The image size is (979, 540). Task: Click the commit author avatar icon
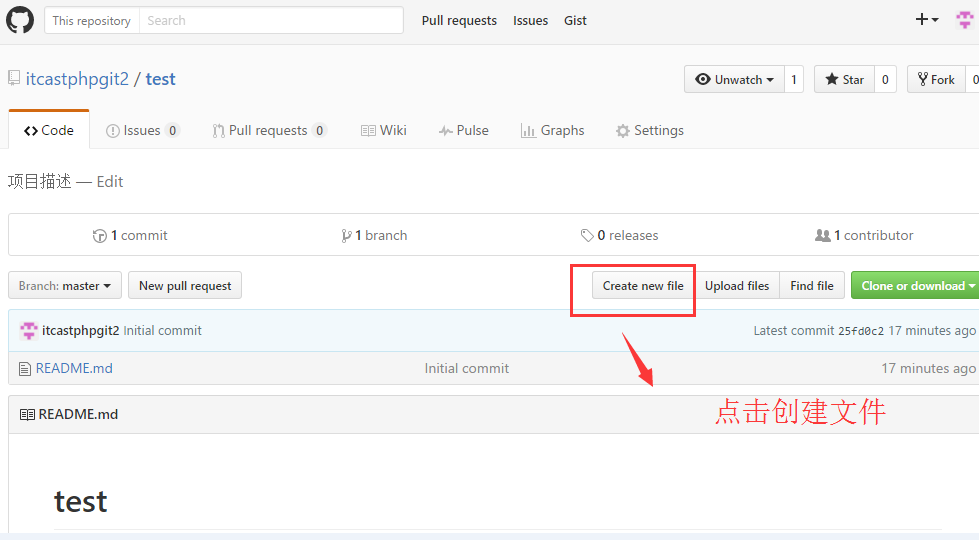pos(29,330)
